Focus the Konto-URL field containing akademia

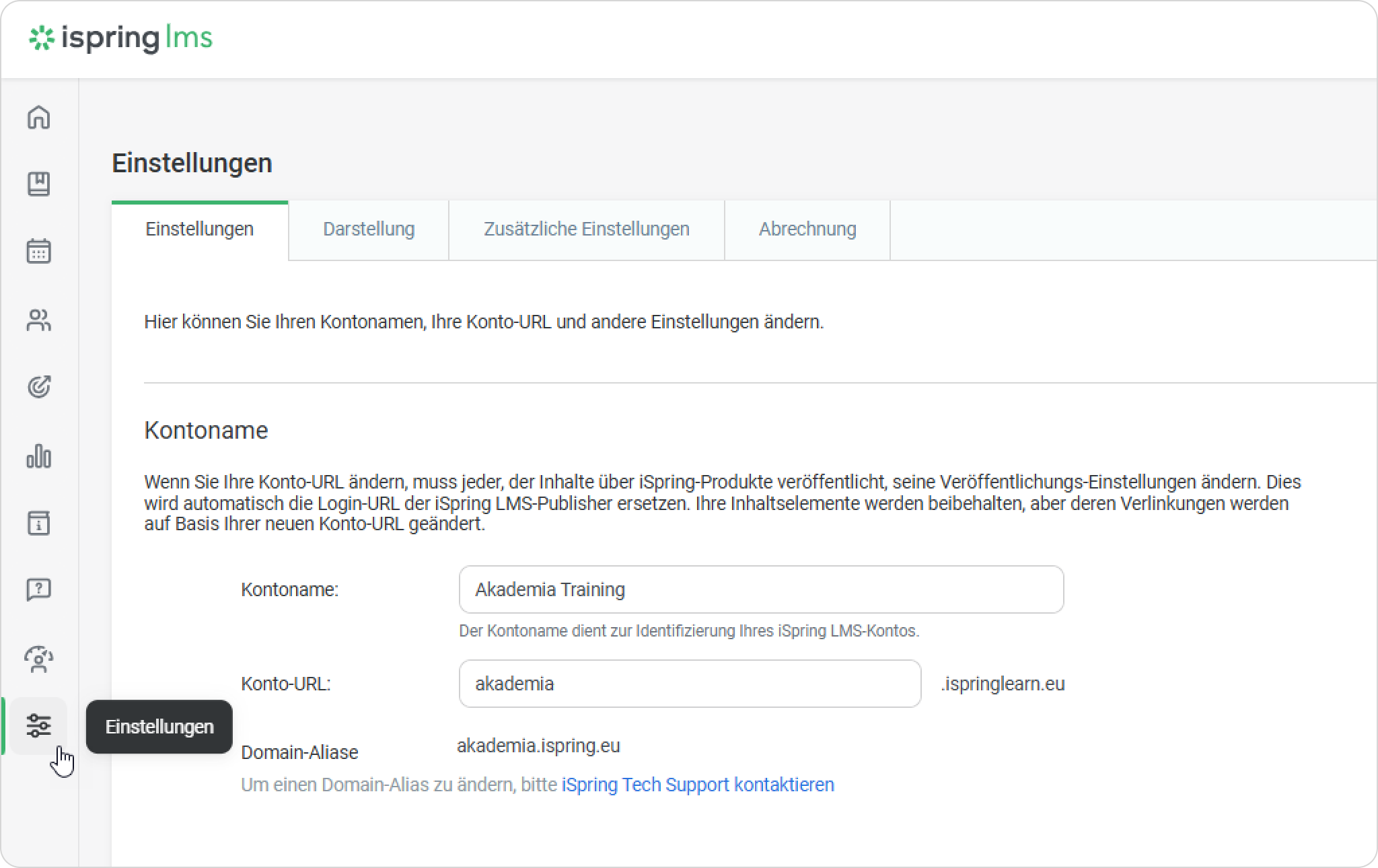(689, 684)
